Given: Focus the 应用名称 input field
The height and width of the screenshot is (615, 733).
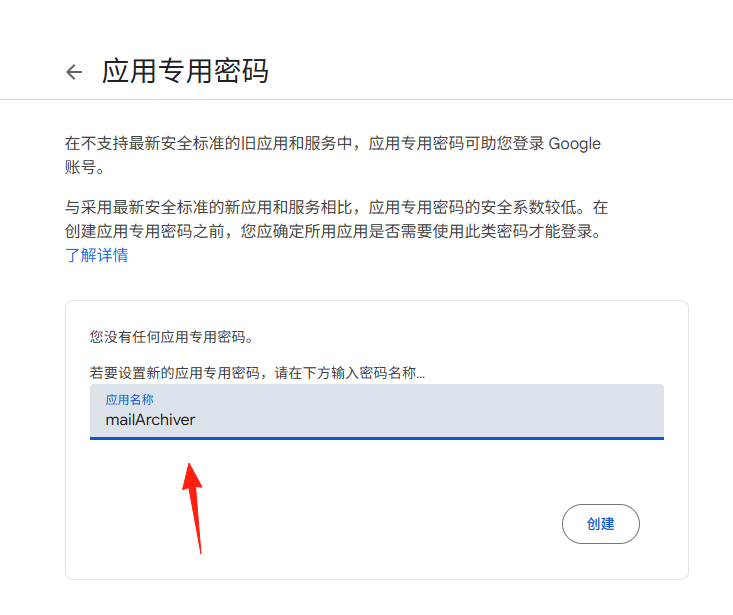Looking at the screenshot, I should pyautogui.click(x=377, y=412).
